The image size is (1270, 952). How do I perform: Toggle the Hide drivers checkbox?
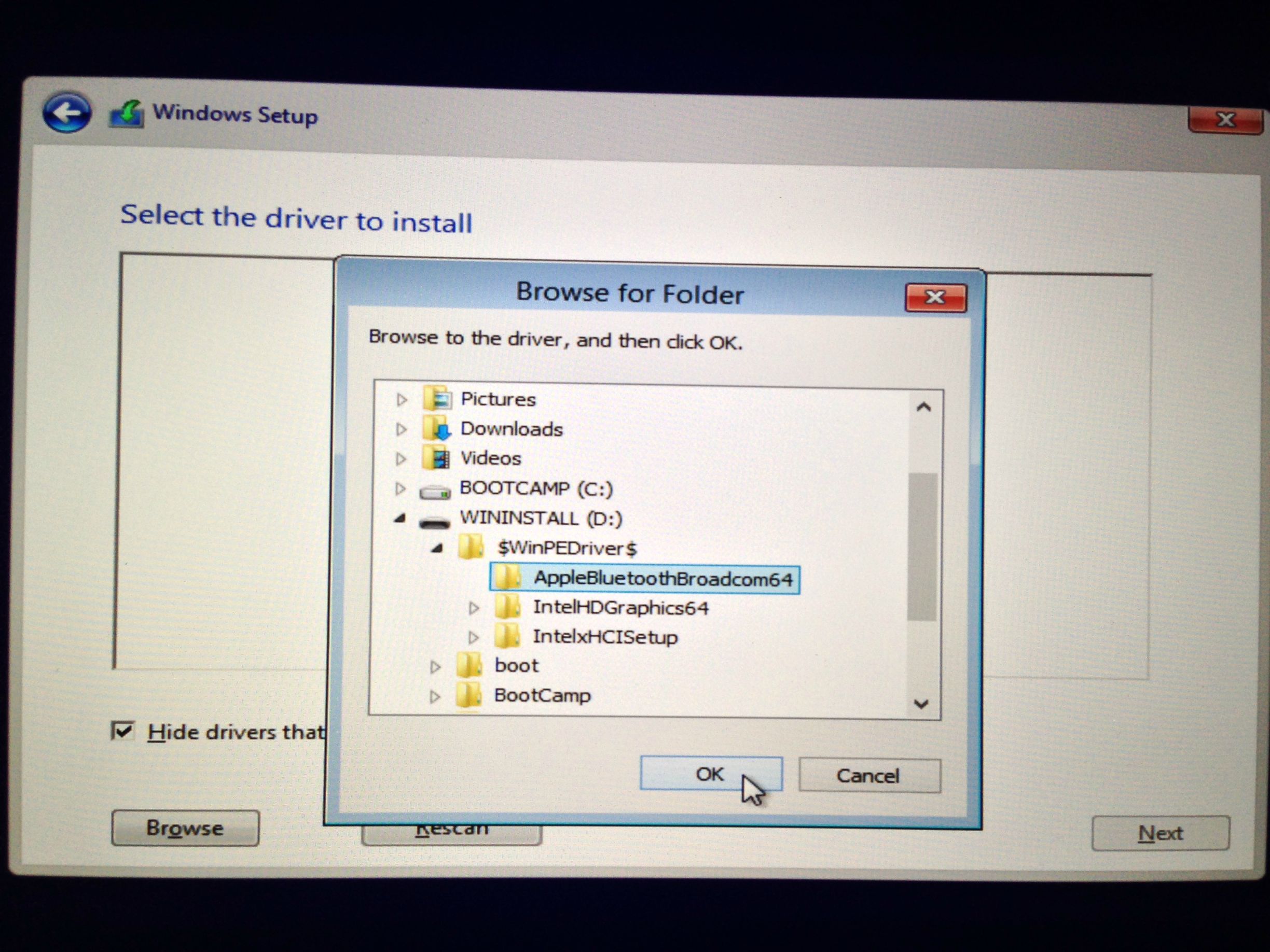[x=122, y=732]
